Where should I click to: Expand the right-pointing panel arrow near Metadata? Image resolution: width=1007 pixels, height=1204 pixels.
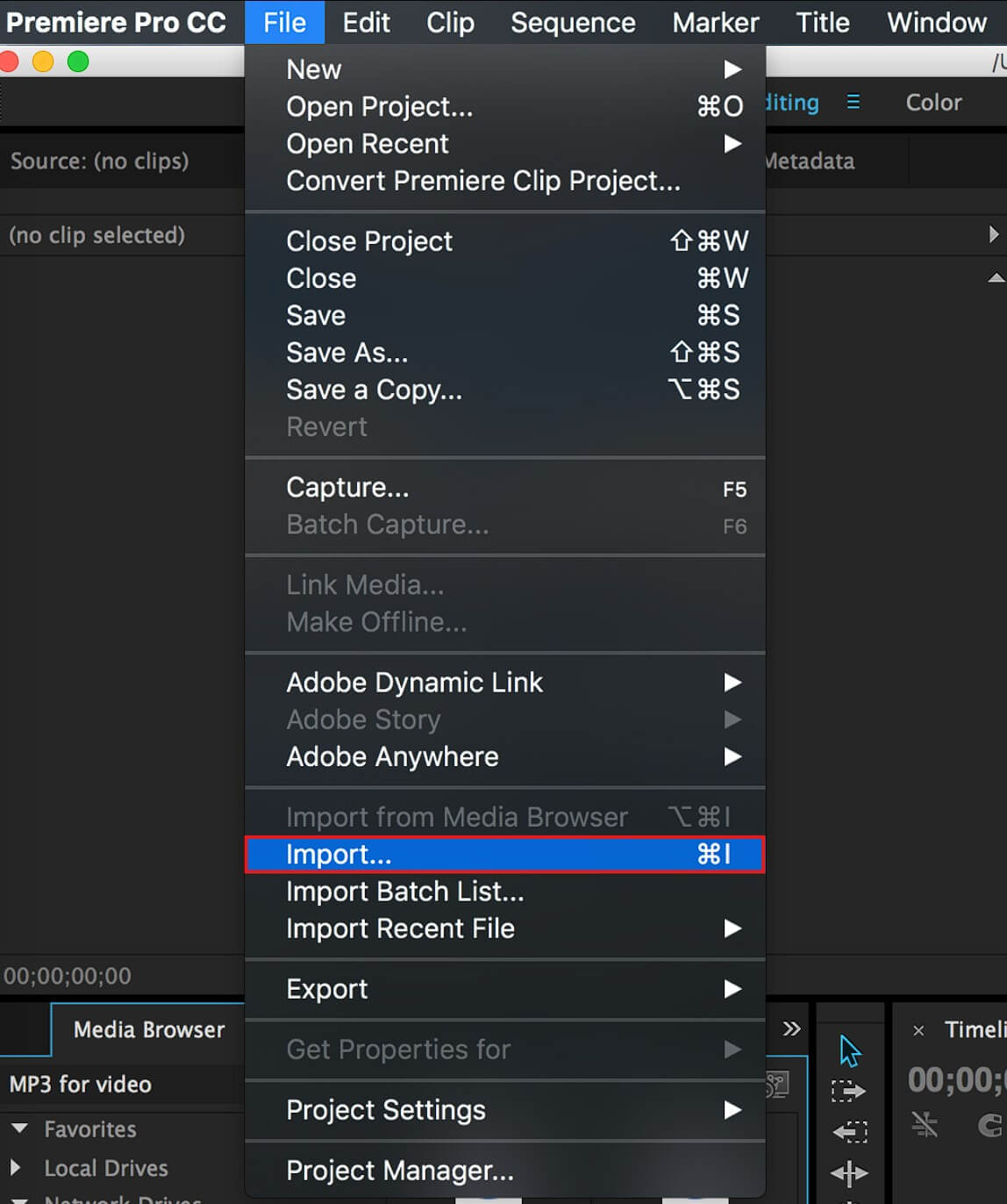pyautogui.click(x=993, y=234)
